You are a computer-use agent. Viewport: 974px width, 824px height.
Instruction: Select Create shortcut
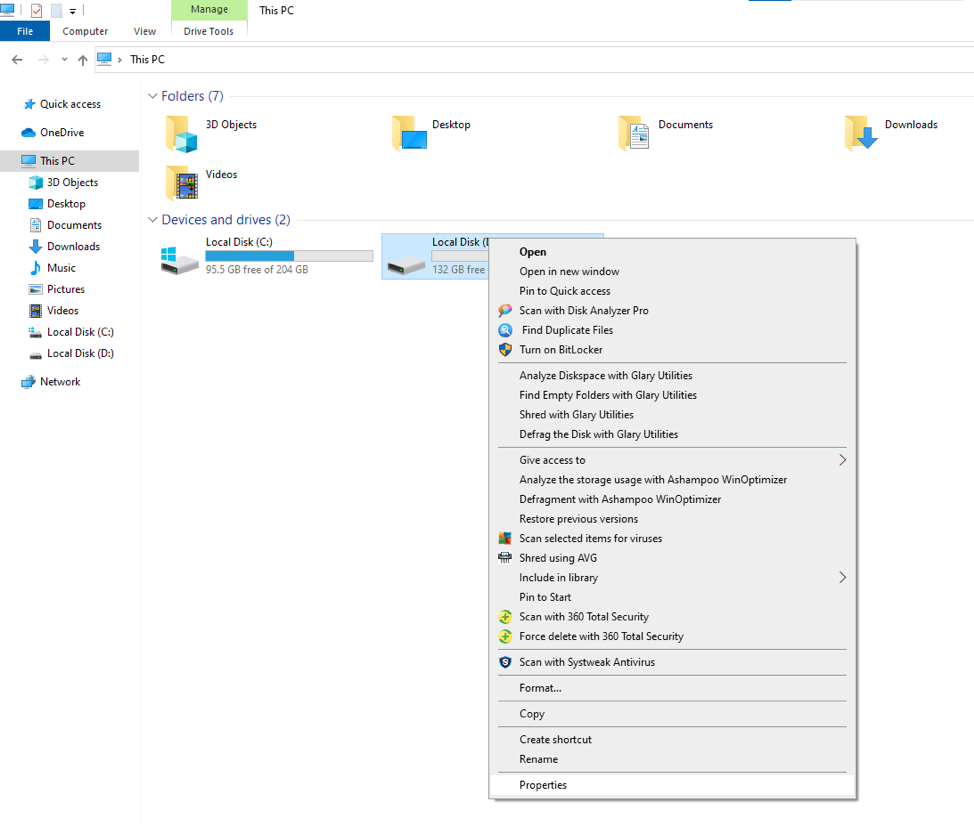672,740
